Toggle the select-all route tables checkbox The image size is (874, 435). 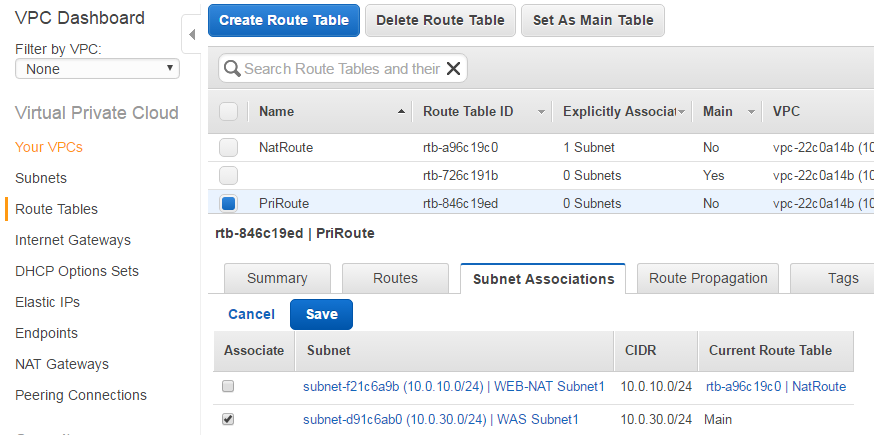coord(228,111)
